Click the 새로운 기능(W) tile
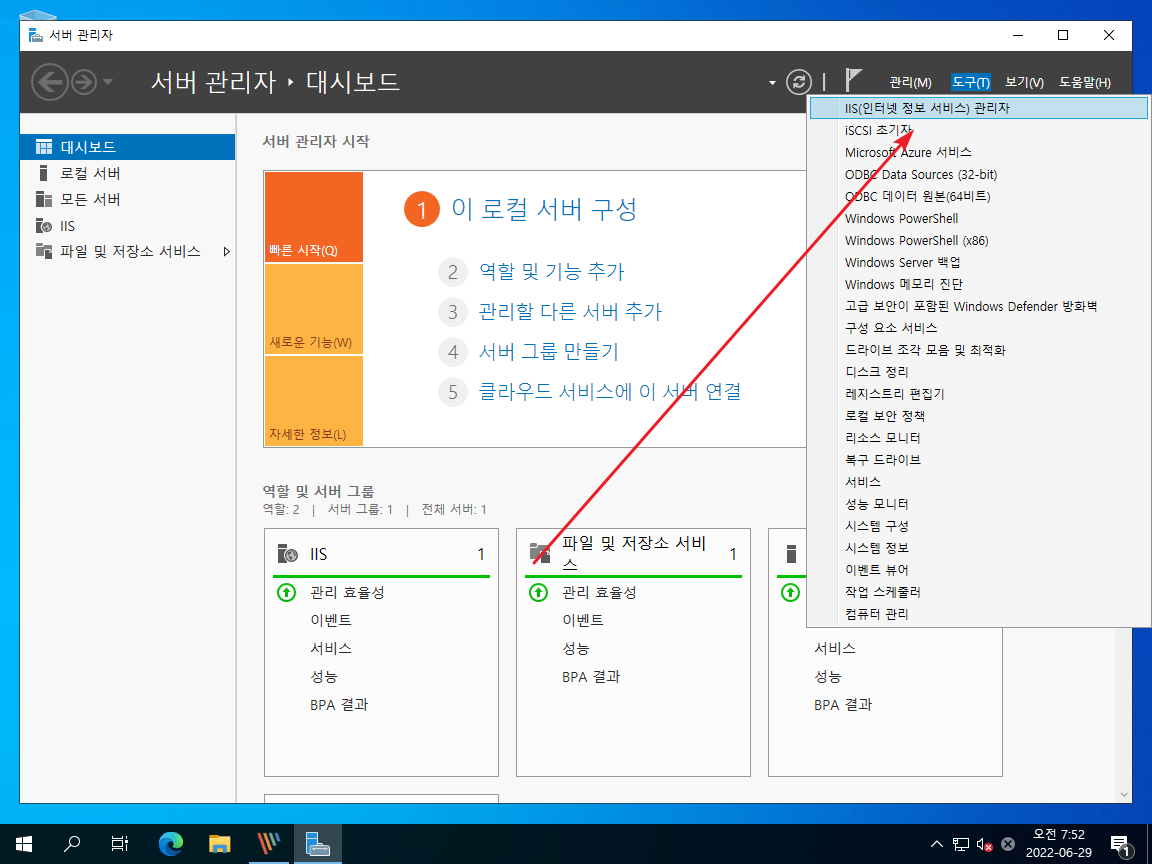The height and width of the screenshot is (864, 1152). (314, 309)
